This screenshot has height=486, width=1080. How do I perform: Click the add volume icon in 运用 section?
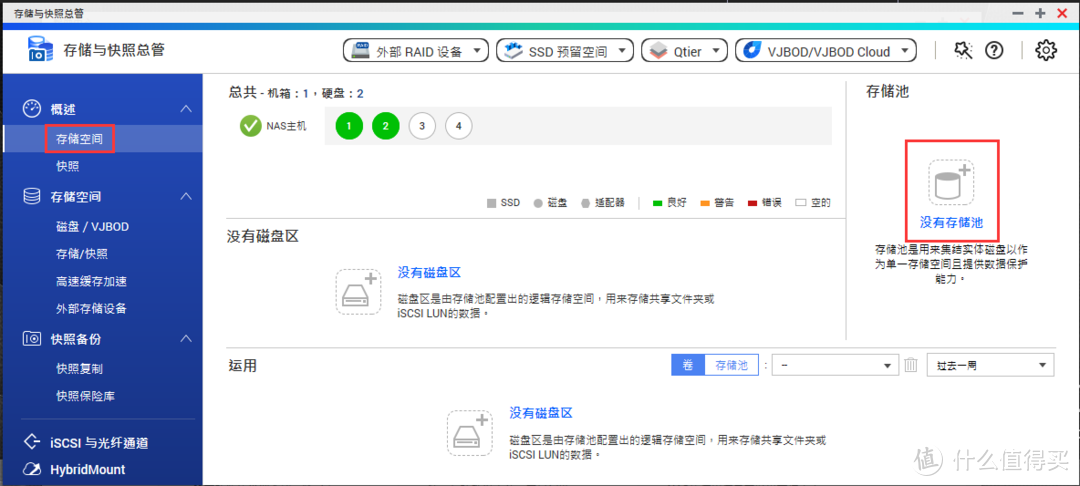coord(470,432)
